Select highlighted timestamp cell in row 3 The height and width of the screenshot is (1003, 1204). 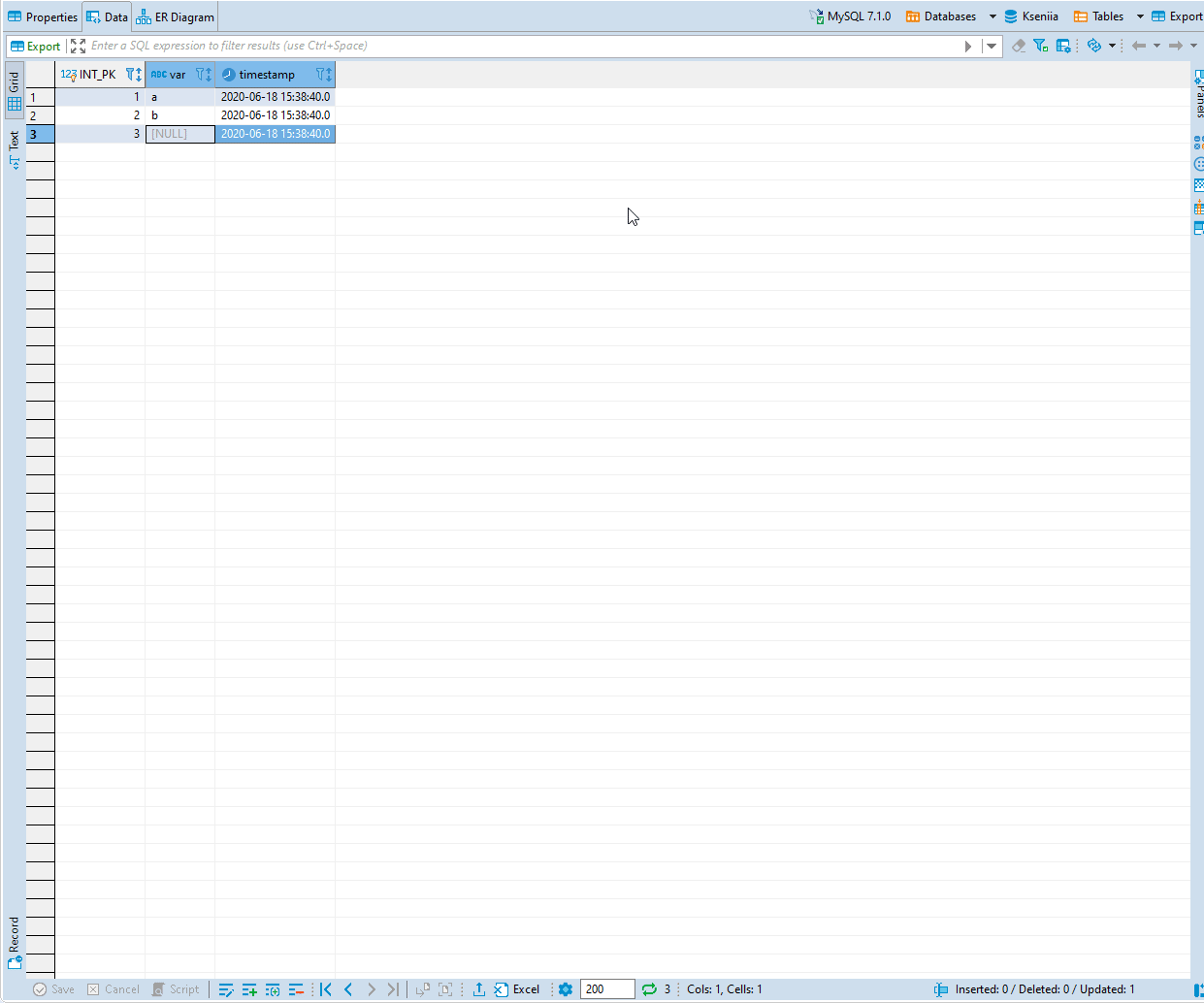(x=275, y=134)
